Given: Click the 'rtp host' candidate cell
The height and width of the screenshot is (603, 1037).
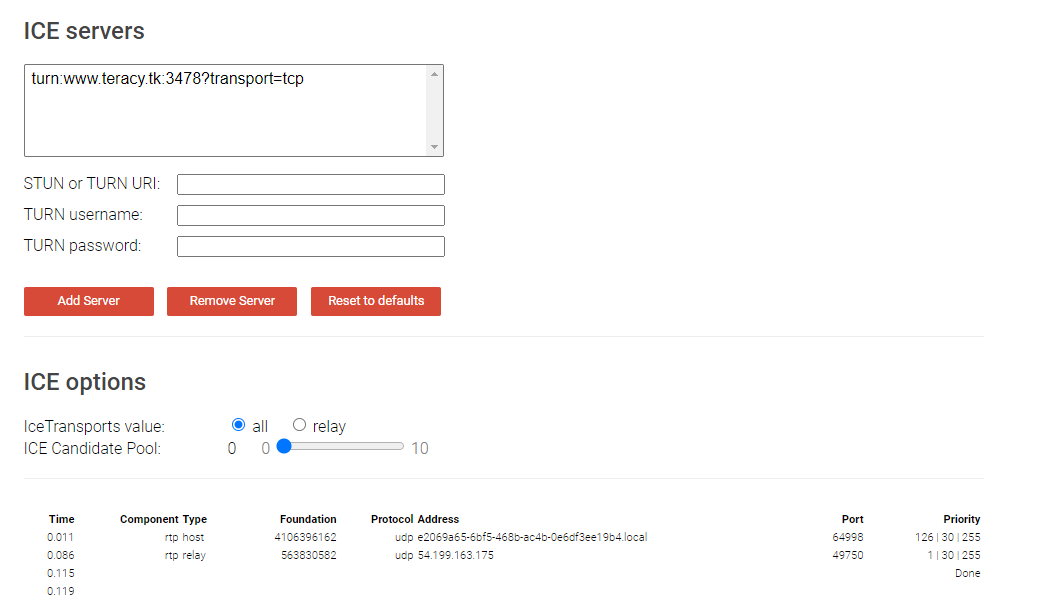Looking at the screenshot, I should 185,537.
